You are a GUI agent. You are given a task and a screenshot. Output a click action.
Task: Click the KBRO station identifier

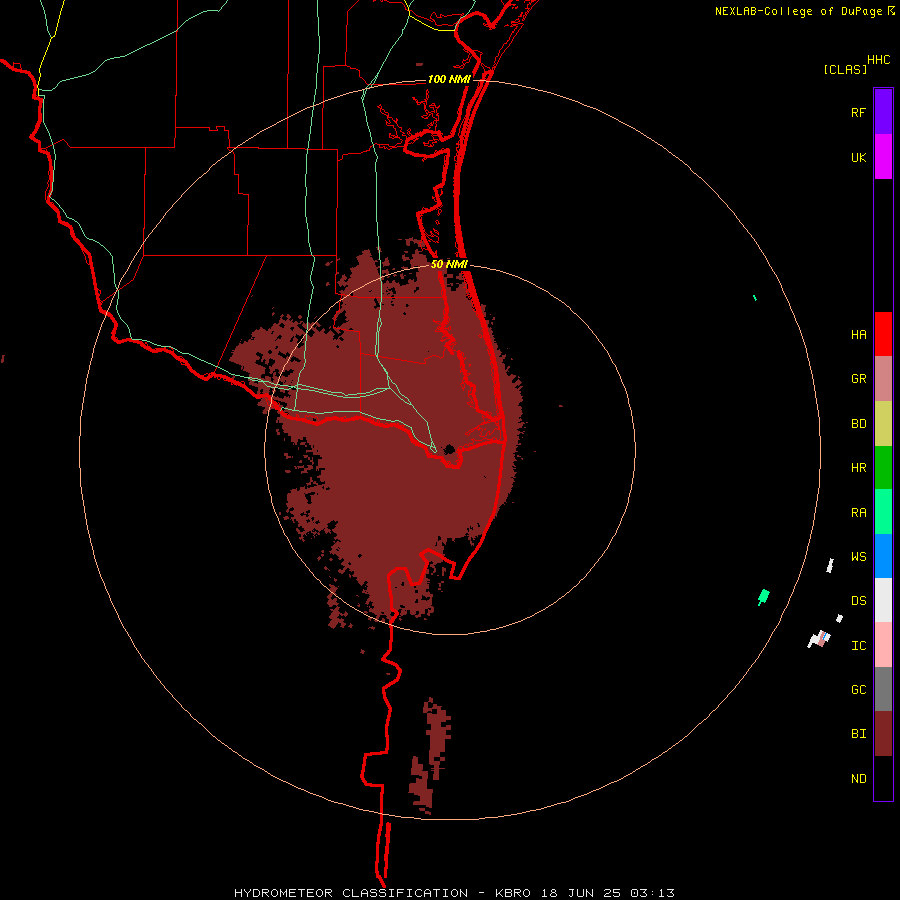click(x=513, y=893)
